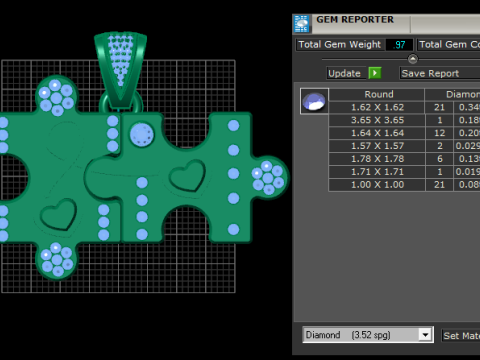Click the Save Report button
The height and width of the screenshot is (360, 480).
click(439, 73)
